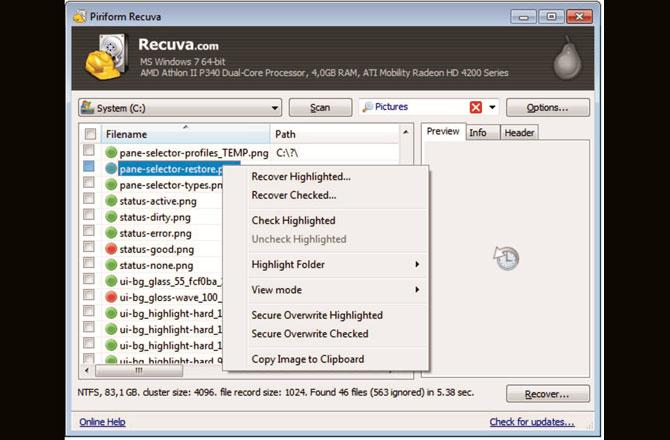The height and width of the screenshot is (440, 670).
Task: Select the ui-bg_glass_55_fcf0ba filename
Action: click(170, 282)
